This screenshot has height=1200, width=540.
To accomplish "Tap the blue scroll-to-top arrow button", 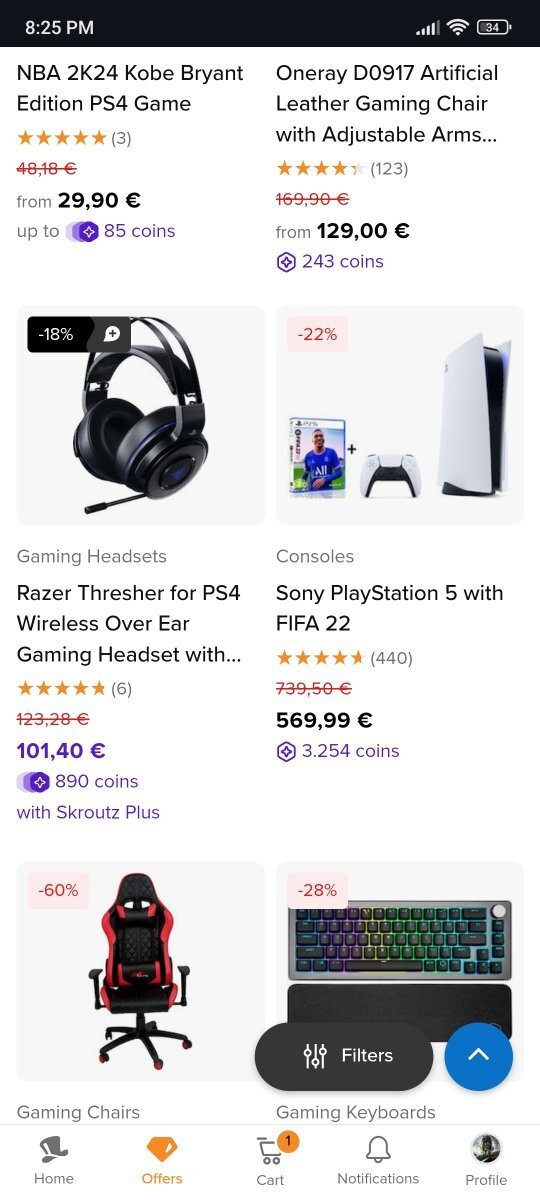I will pyautogui.click(x=479, y=1056).
